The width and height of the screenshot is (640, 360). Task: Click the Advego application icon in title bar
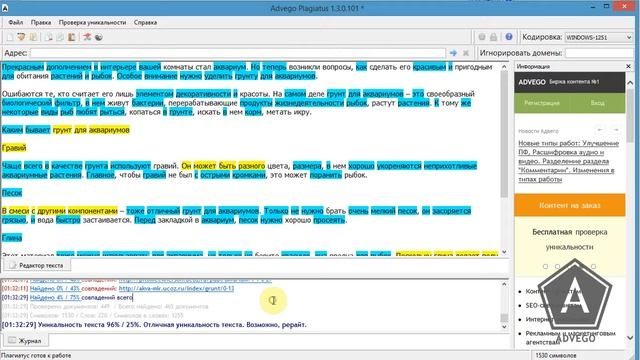point(4,7)
